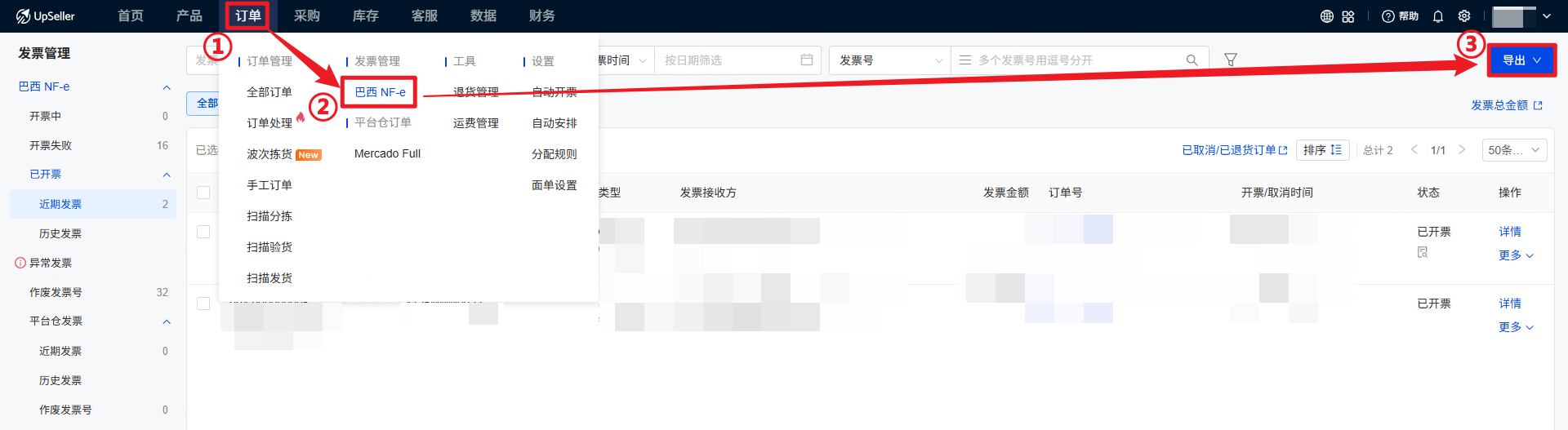Click the blue 导出 export button

tap(1521, 60)
